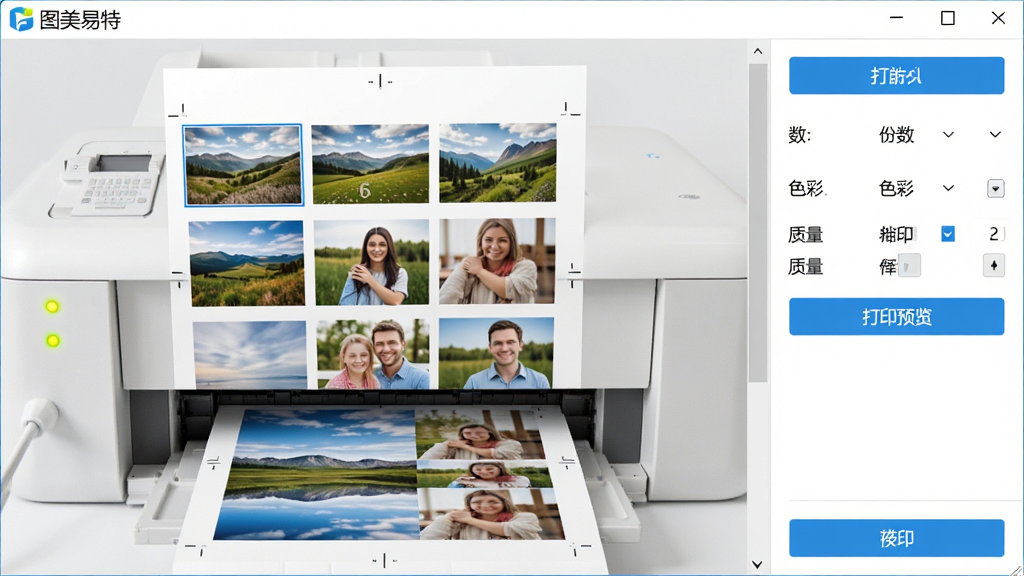This screenshot has height=576, width=1024.
Task: Click the scroll-up arrow above the preview
Action: [x=758, y=51]
